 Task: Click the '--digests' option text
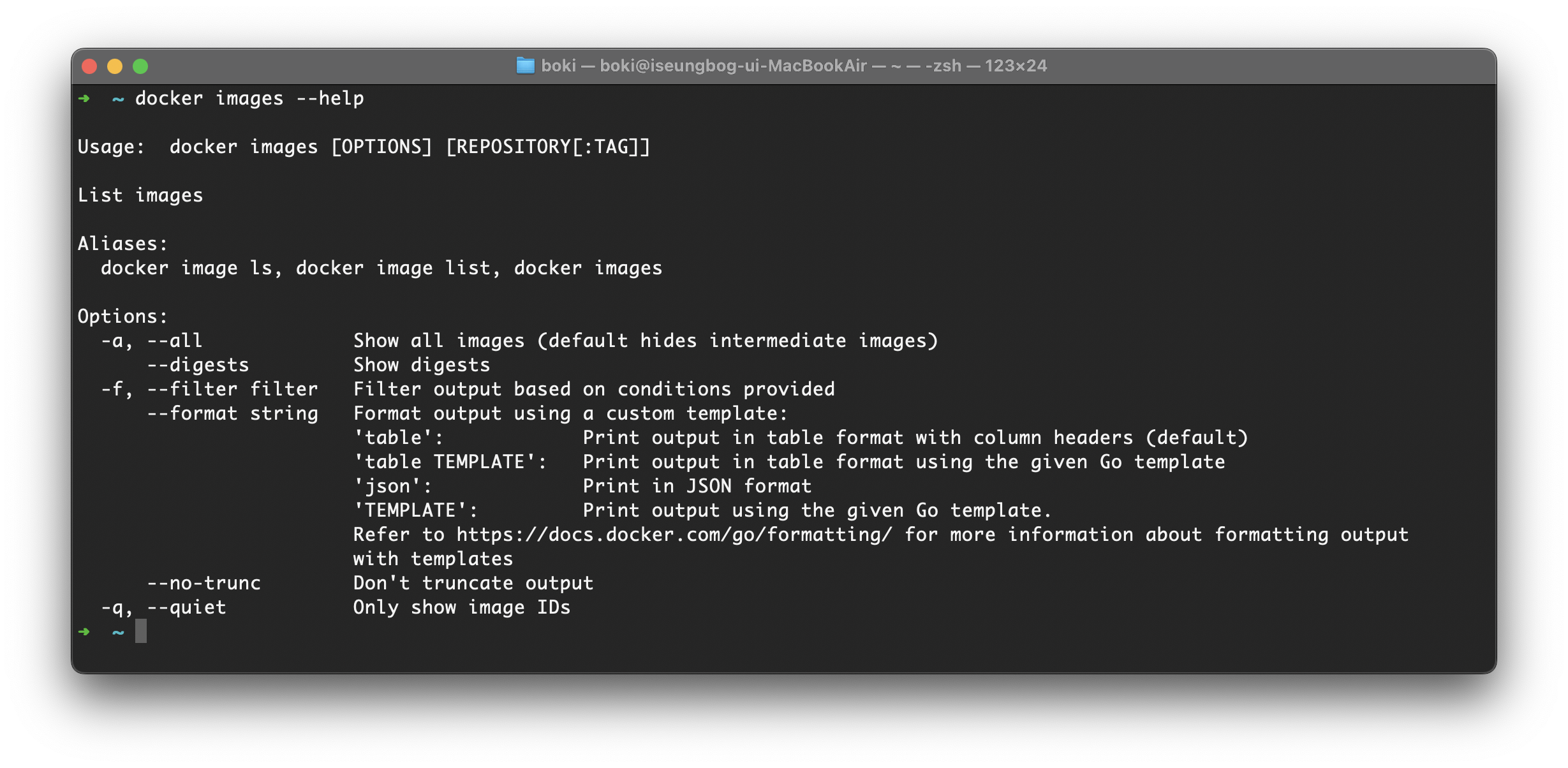click(198, 365)
